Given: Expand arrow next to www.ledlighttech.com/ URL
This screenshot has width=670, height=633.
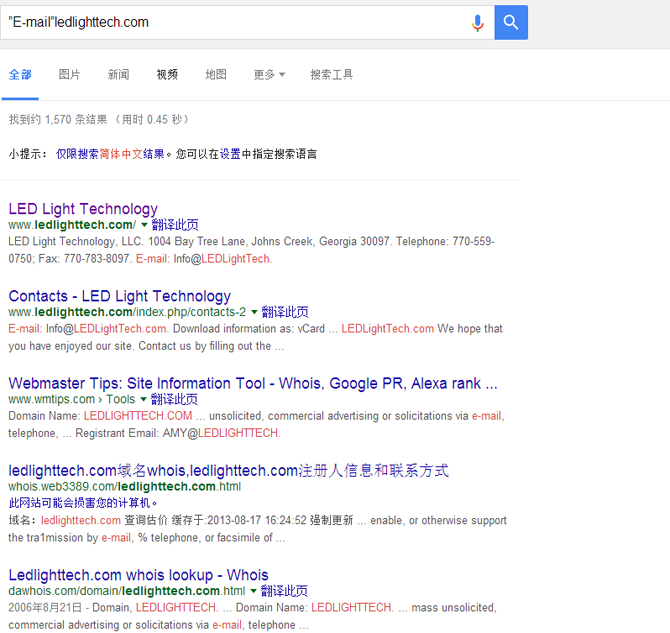Looking at the screenshot, I should coord(144,225).
